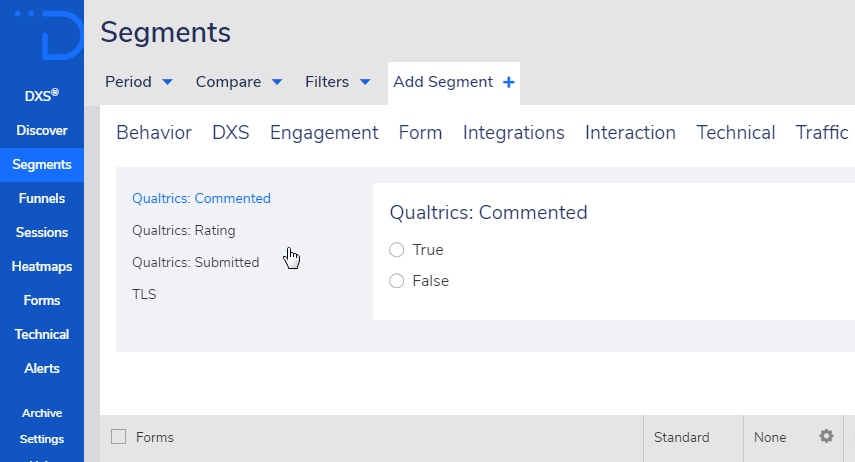Image resolution: width=855 pixels, height=462 pixels.
Task: Select the TLS option
Action: [x=144, y=294]
